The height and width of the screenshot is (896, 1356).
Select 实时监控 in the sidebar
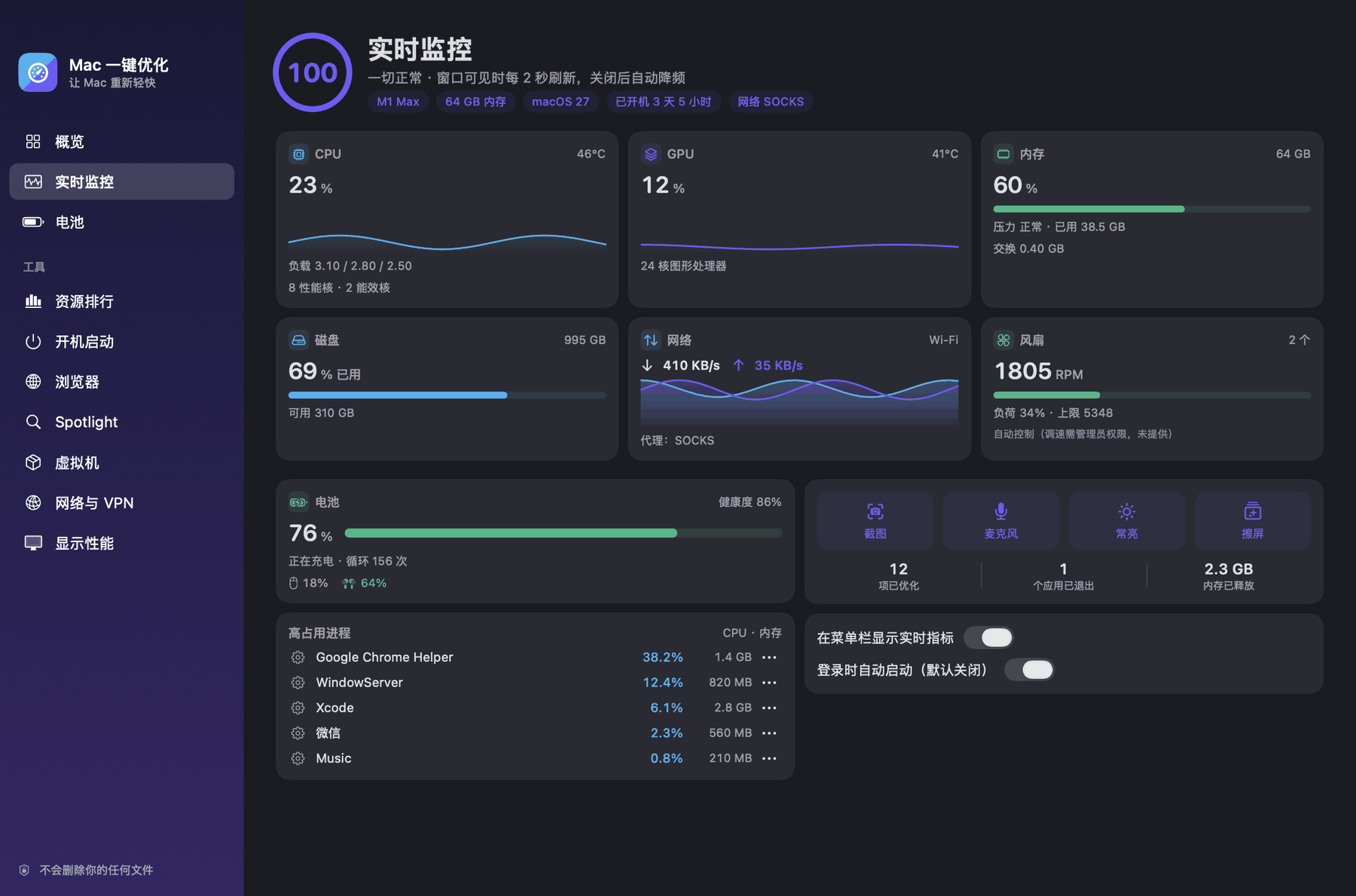(x=121, y=181)
